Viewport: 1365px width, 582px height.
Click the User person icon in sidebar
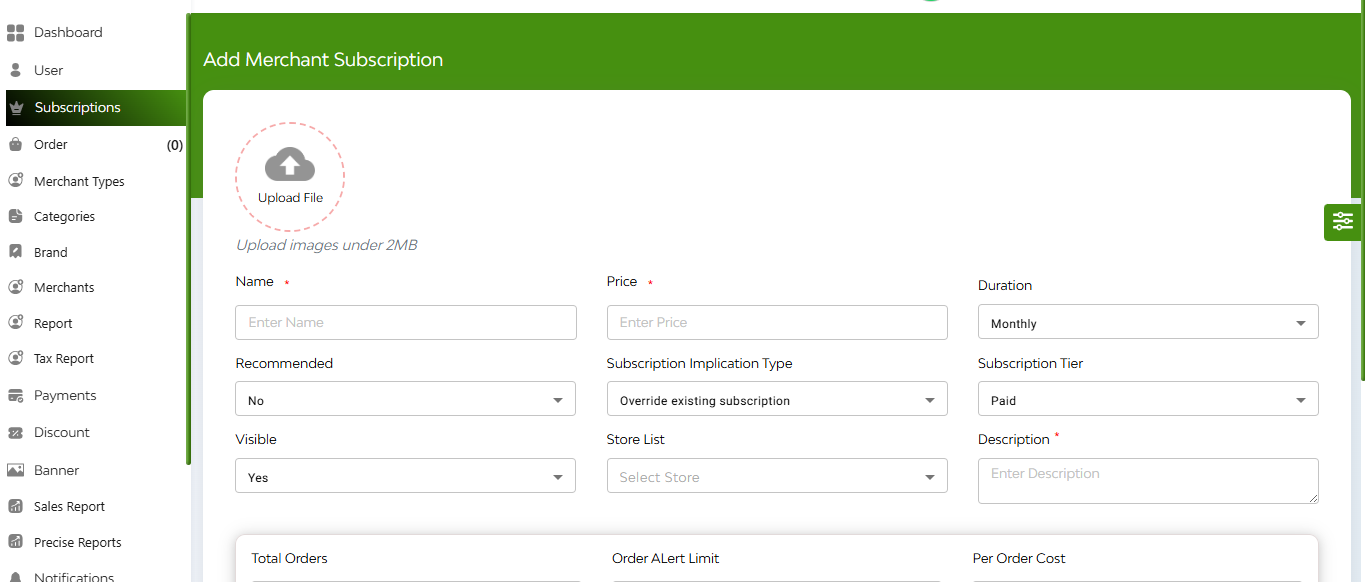coord(15,70)
